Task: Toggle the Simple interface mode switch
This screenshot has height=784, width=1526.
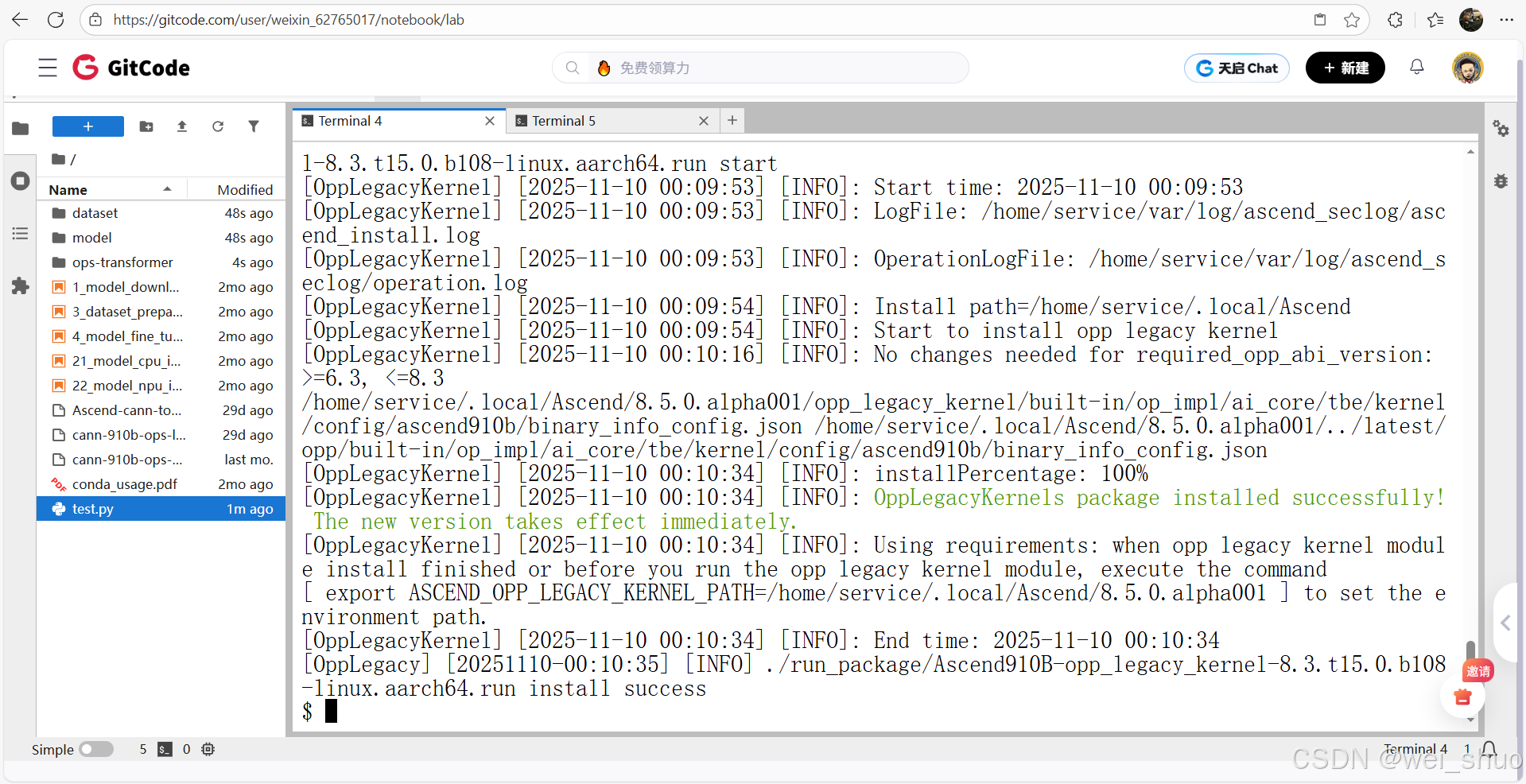Action: point(96,749)
